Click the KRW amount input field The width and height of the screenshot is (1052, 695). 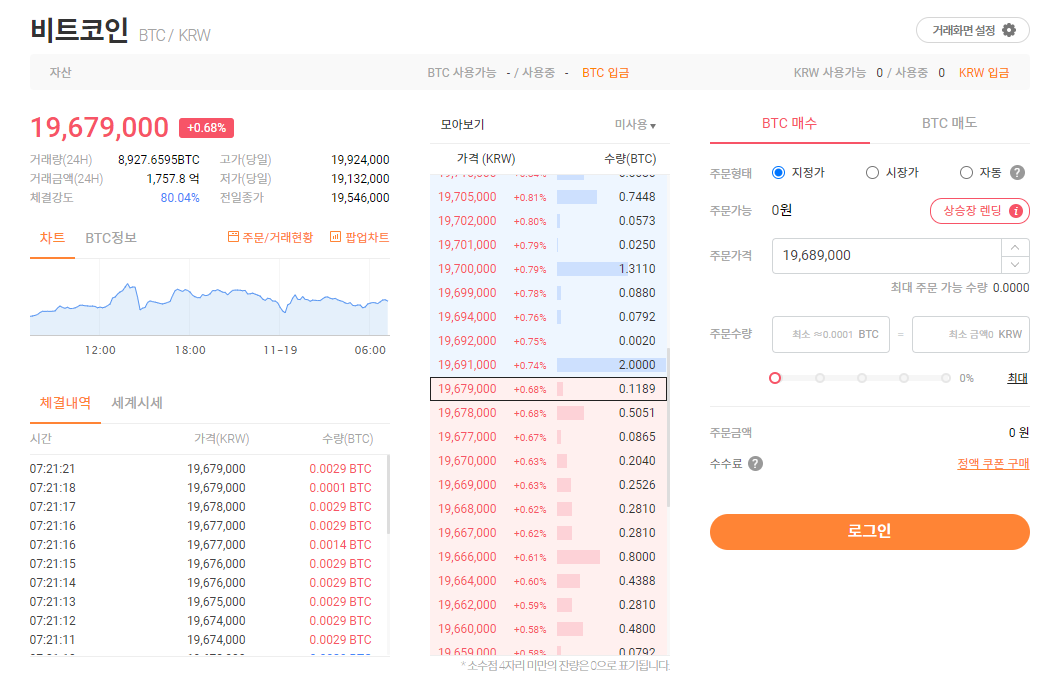pyautogui.click(x=971, y=334)
